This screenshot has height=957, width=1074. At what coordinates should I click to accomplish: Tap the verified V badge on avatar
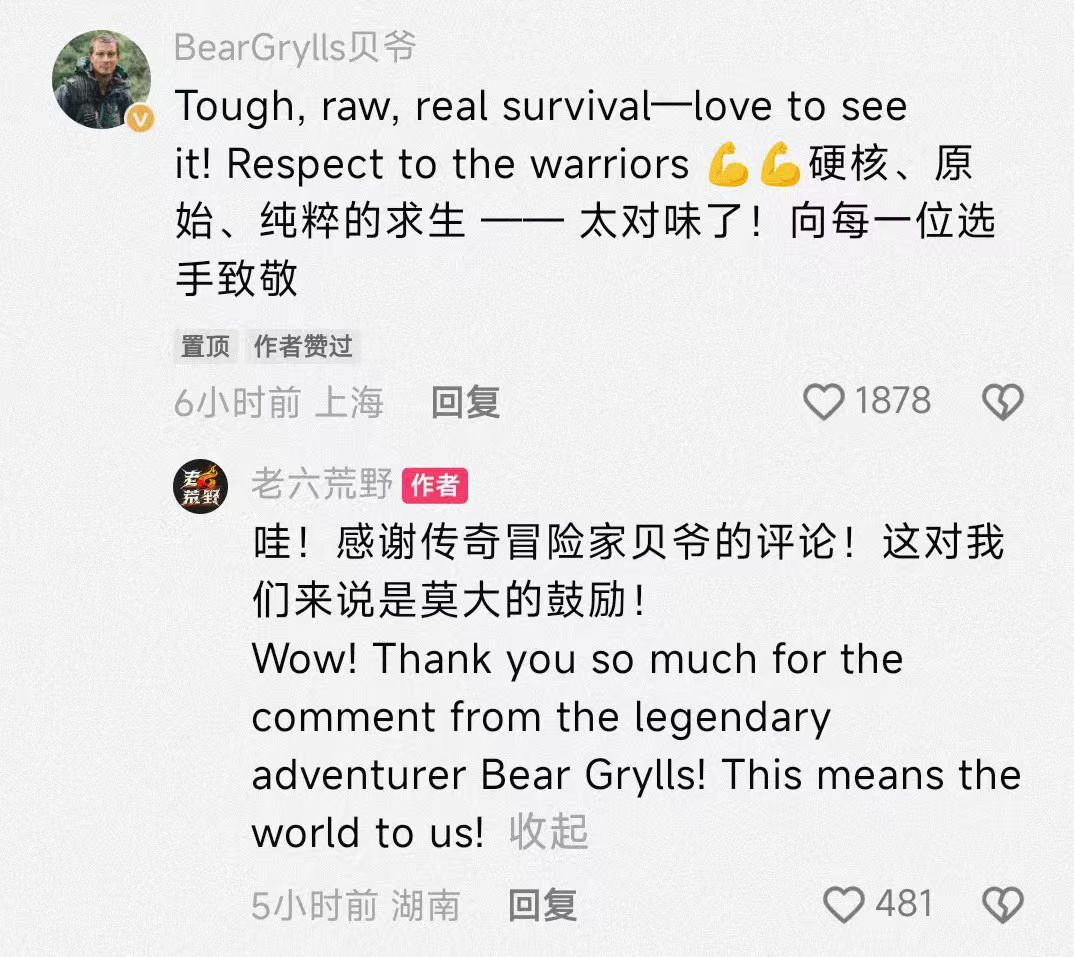(140, 119)
